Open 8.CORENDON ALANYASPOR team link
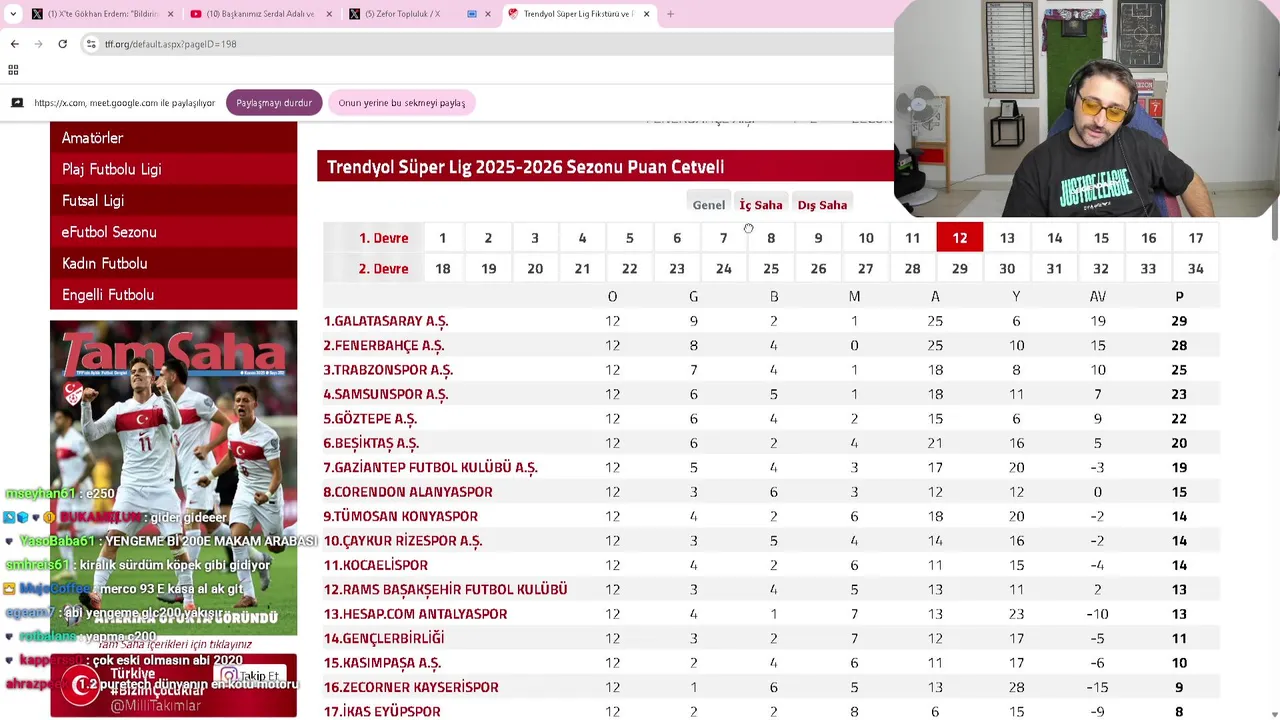 coord(408,492)
